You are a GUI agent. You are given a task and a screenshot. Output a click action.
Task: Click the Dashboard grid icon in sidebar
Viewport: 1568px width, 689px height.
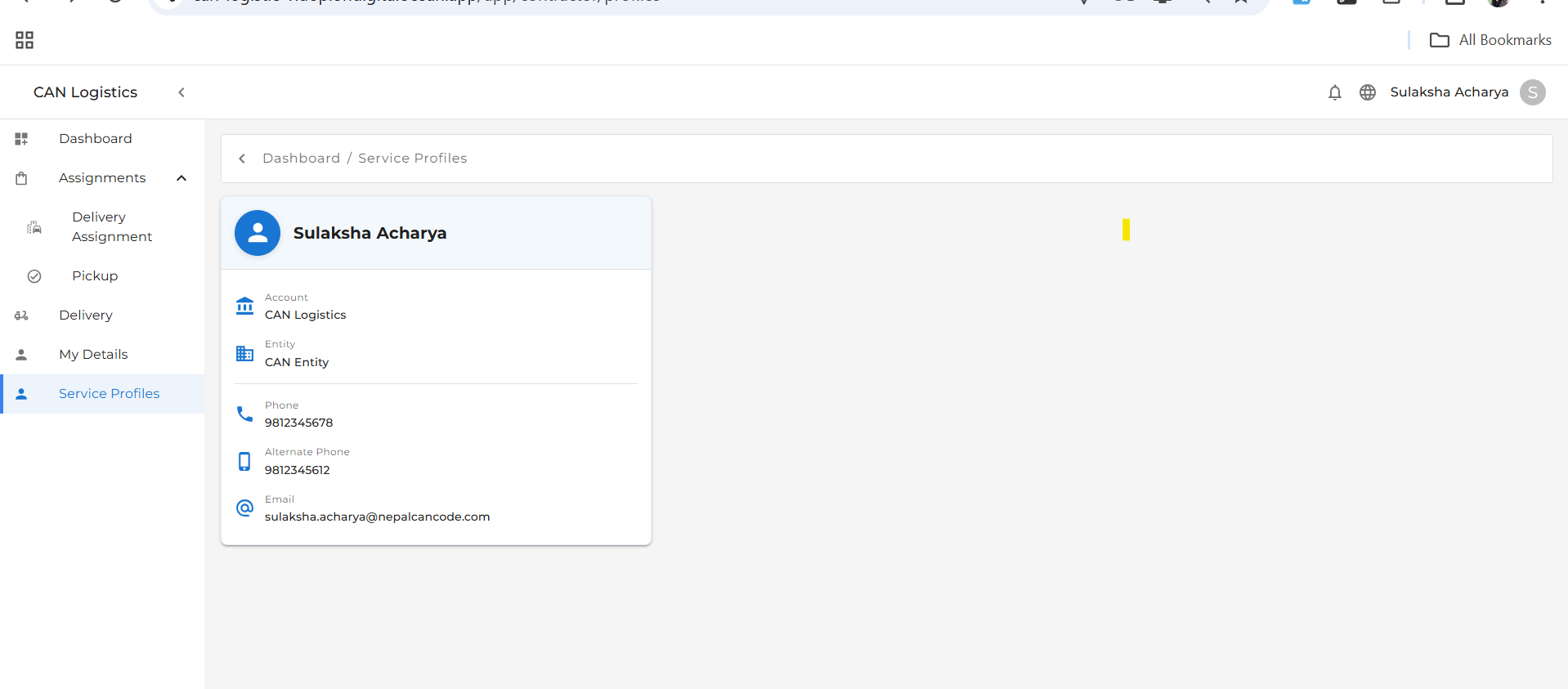[x=21, y=139]
